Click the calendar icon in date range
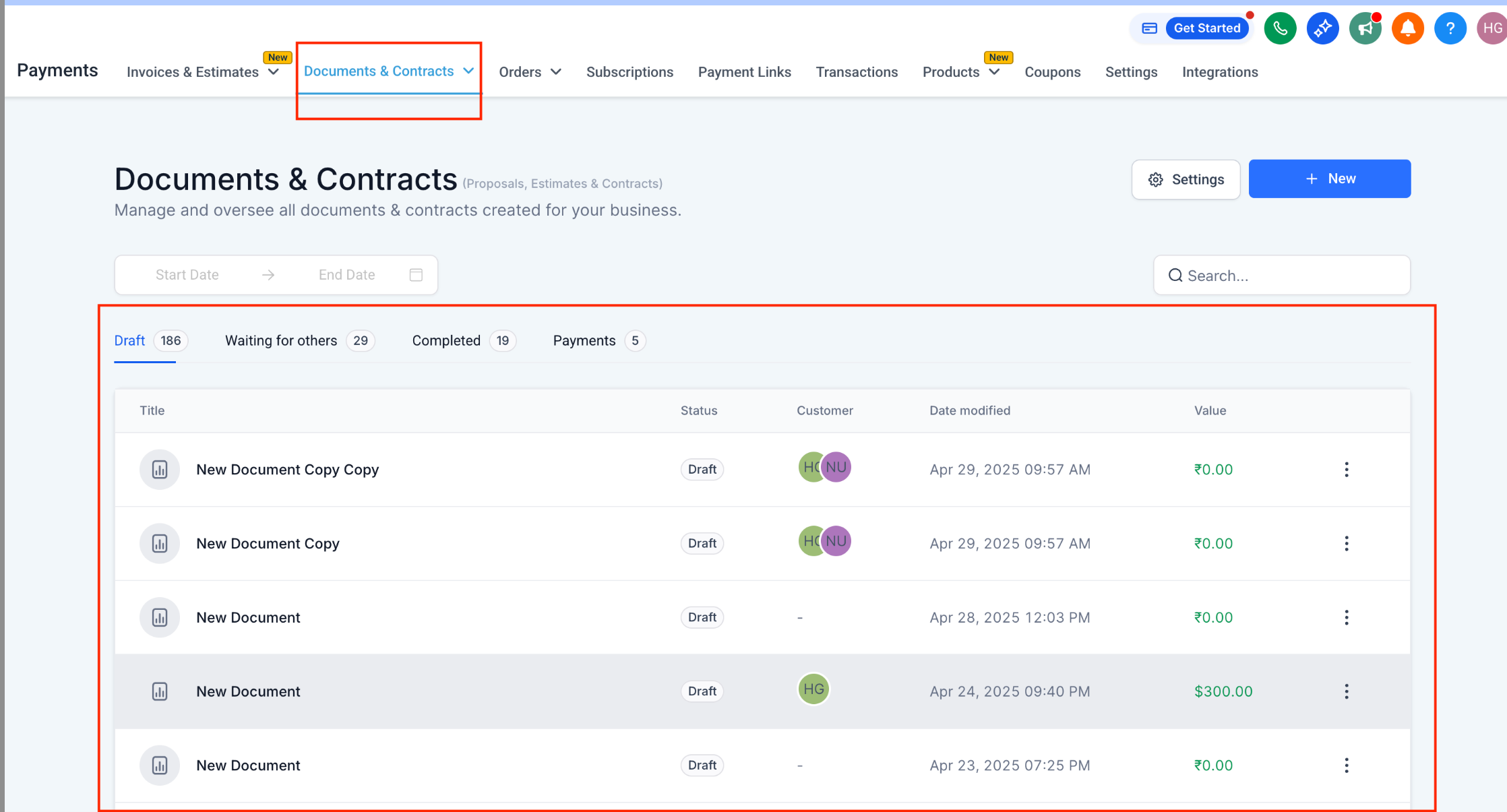 [x=416, y=275]
